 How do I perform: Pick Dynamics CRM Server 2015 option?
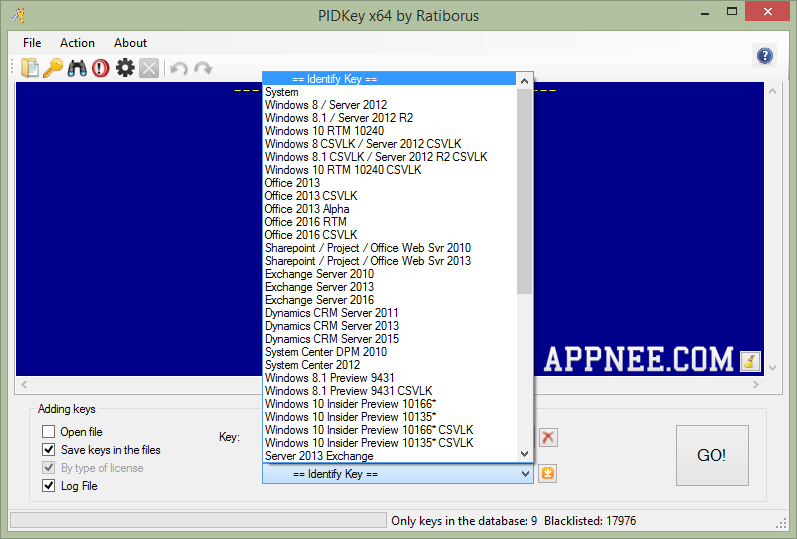pos(389,339)
